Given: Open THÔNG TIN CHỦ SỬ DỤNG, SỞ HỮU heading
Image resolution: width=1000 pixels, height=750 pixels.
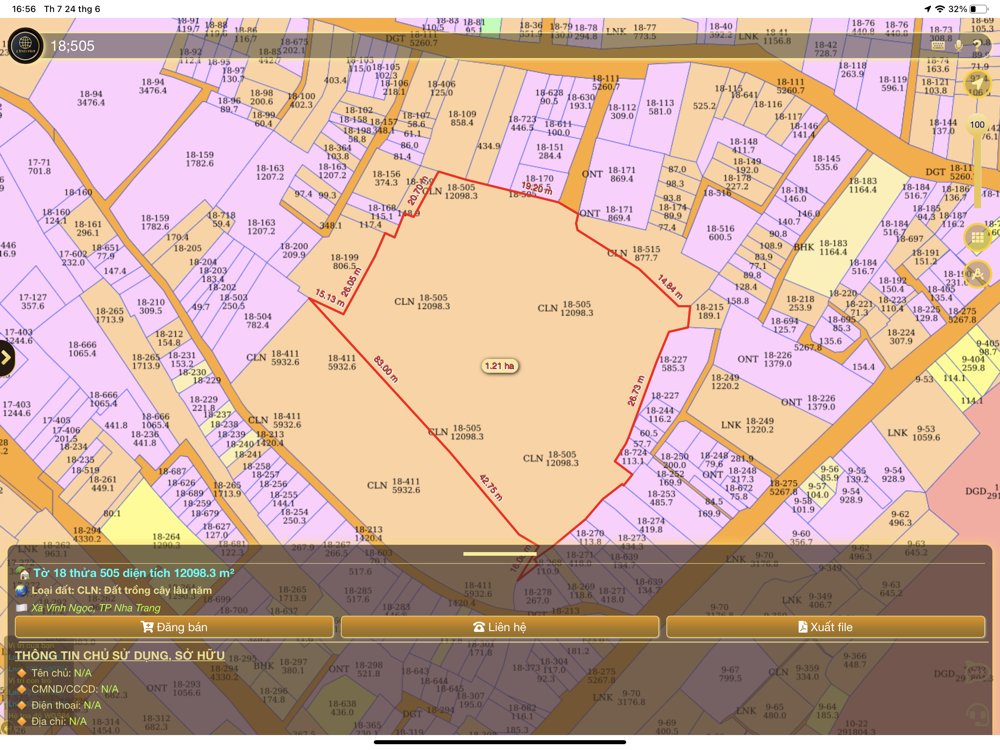Looking at the screenshot, I should pyautogui.click(x=120, y=656).
